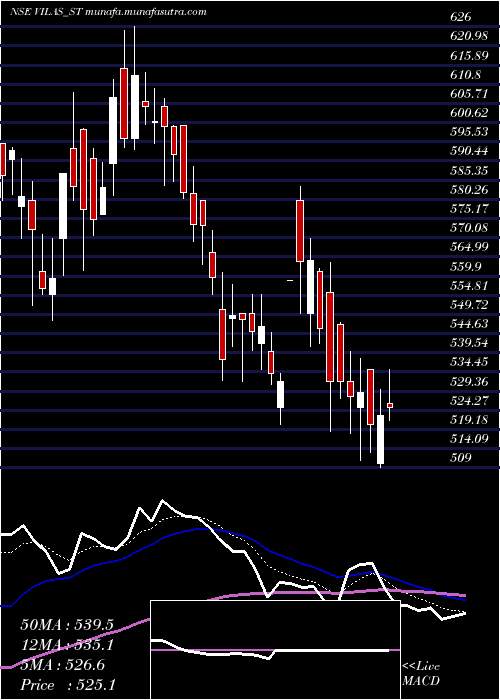Viewport: 500px width, 700px height.
Task: Click the 575.17 axis label
Action: pos(469,209)
